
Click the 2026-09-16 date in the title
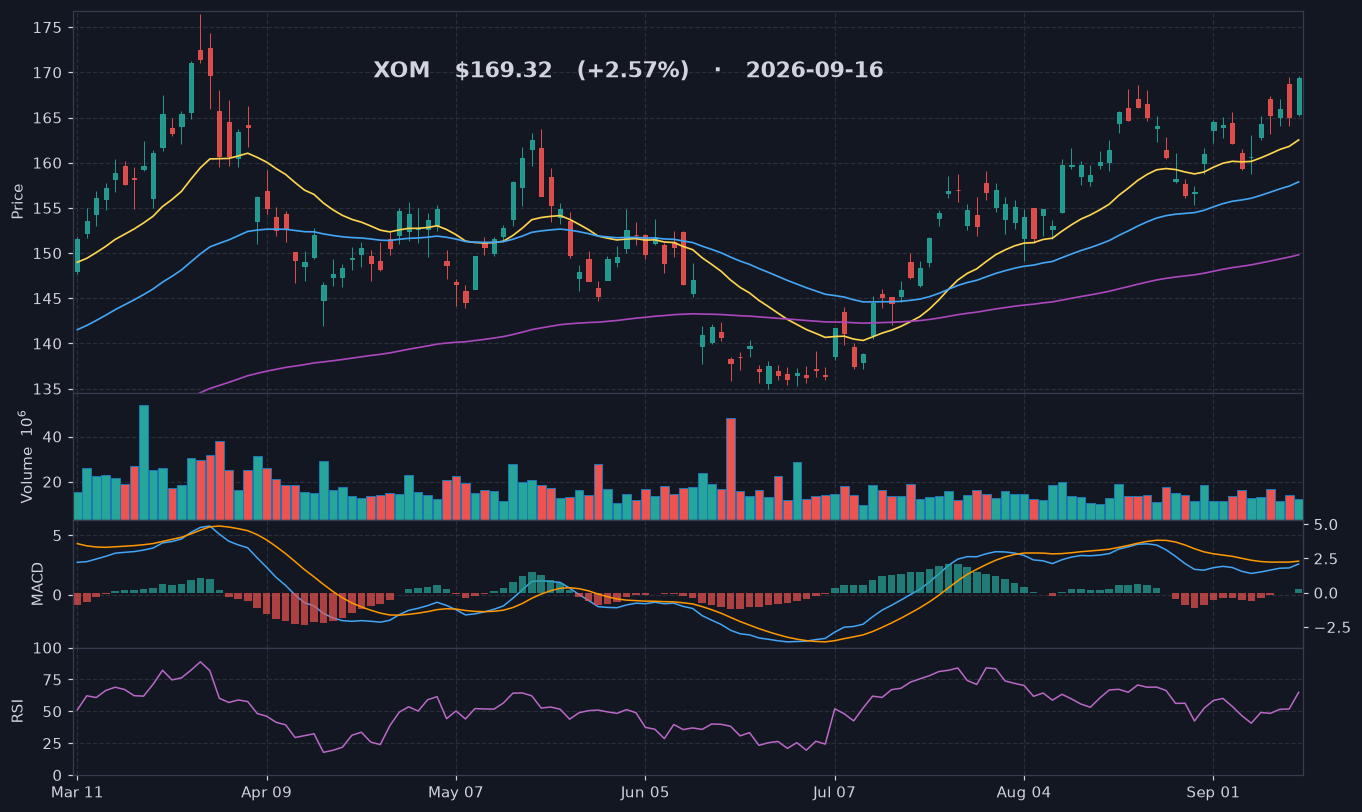(x=814, y=70)
